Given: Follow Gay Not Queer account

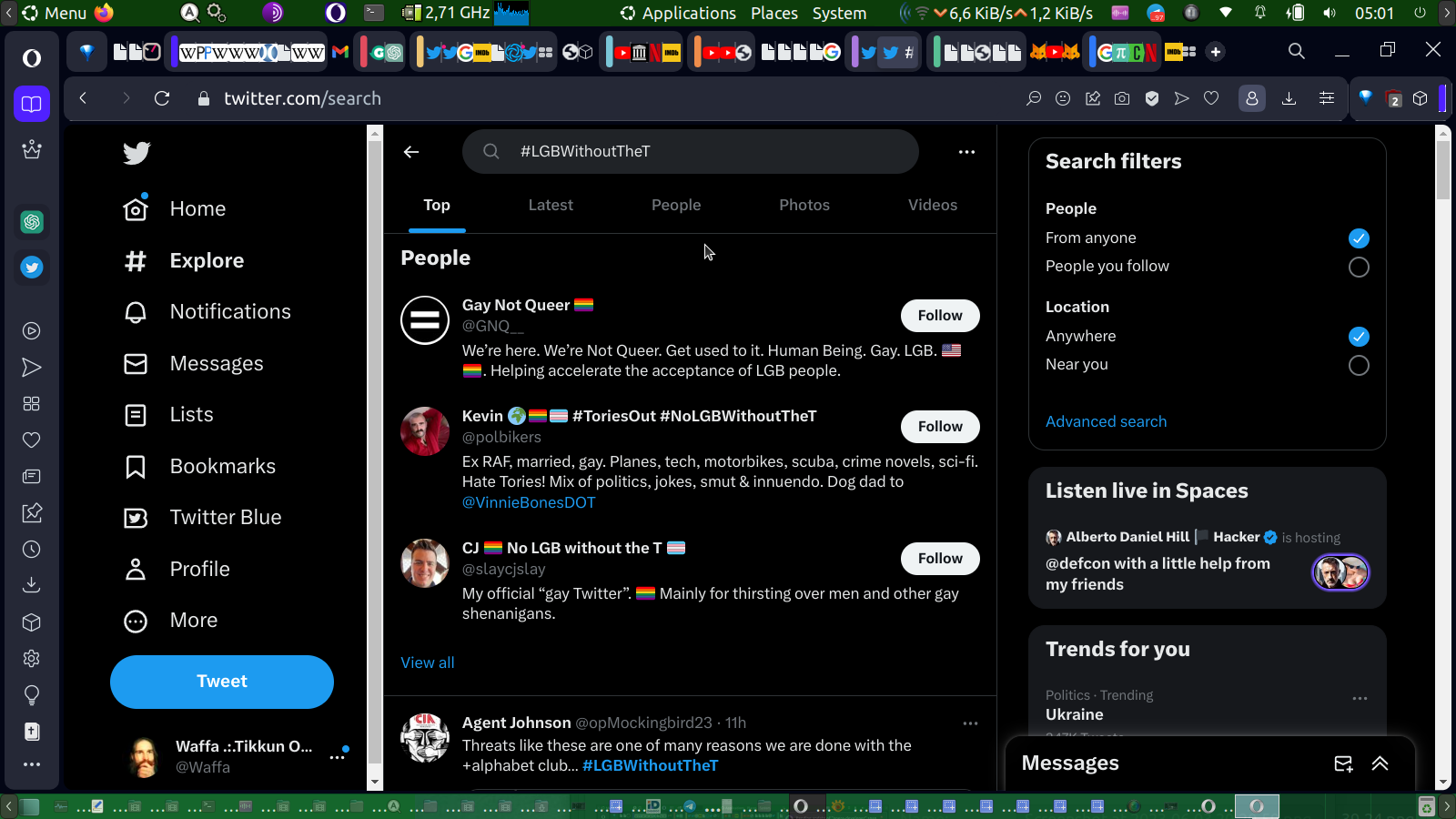Looking at the screenshot, I should pyautogui.click(x=940, y=316).
